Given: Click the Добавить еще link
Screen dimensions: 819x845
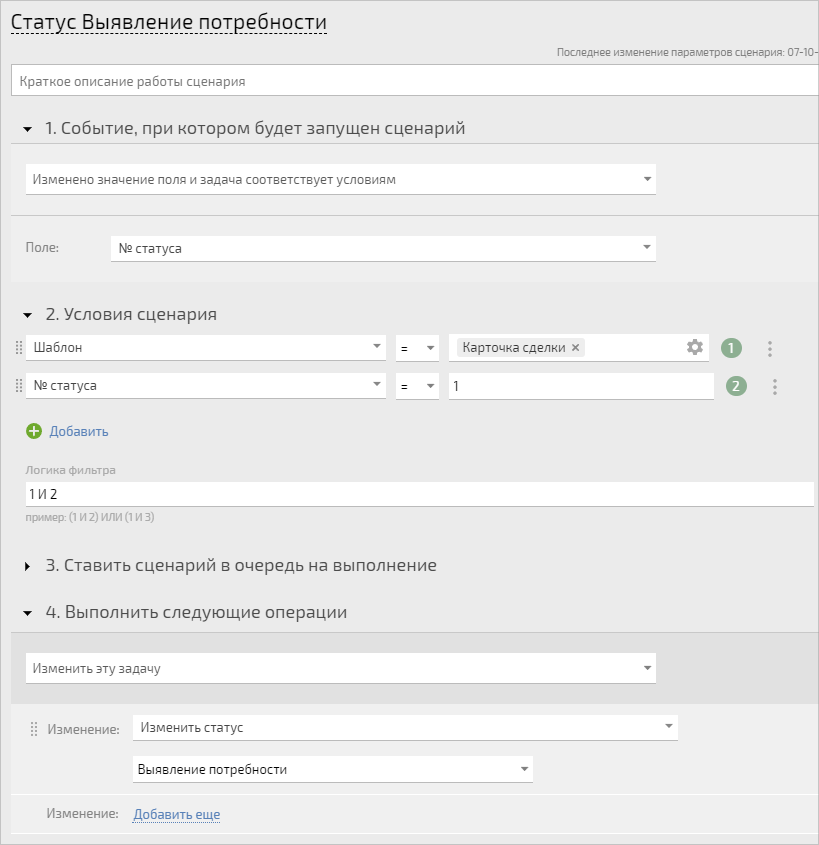Looking at the screenshot, I should pyautogui.click(x=177, y=814).
